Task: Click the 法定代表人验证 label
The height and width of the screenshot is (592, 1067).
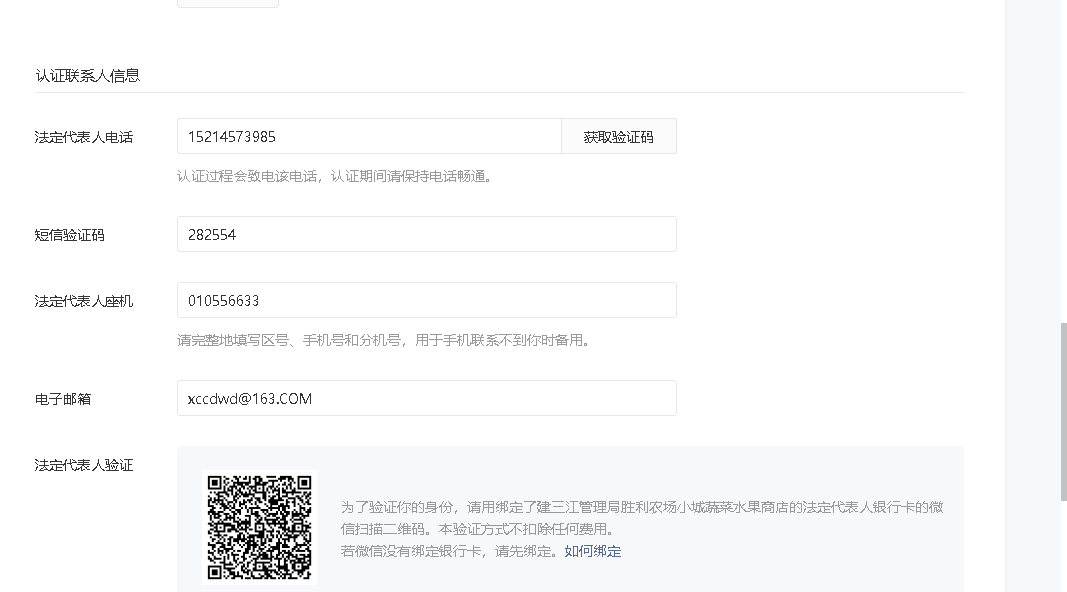Action: point(84,465)
